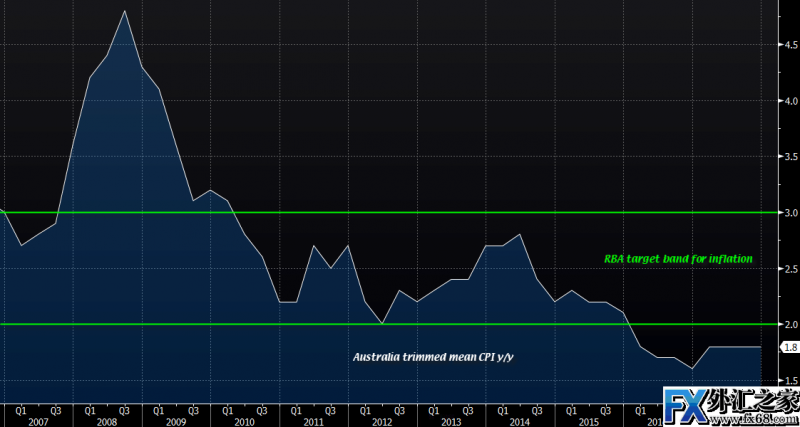The image size is (800, 427).
Task: Click the 4.5 y-axis value label
Action: coord(789,45)
